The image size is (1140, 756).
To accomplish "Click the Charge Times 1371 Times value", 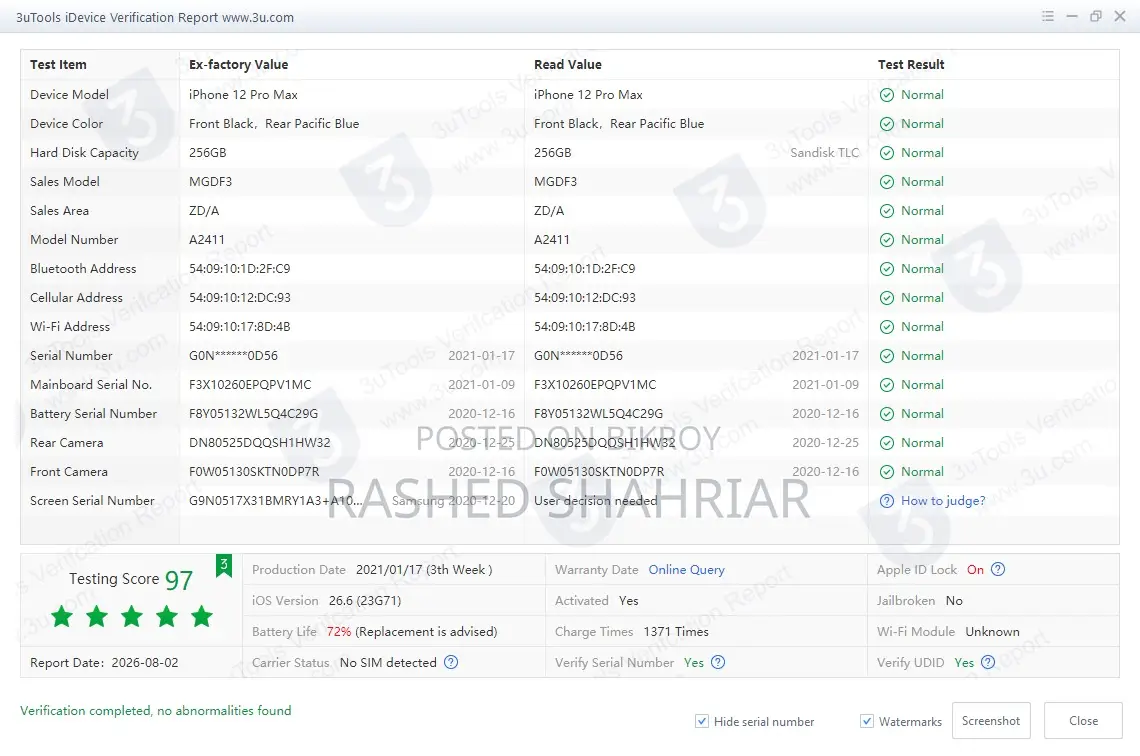I will [x=676, y=632].
